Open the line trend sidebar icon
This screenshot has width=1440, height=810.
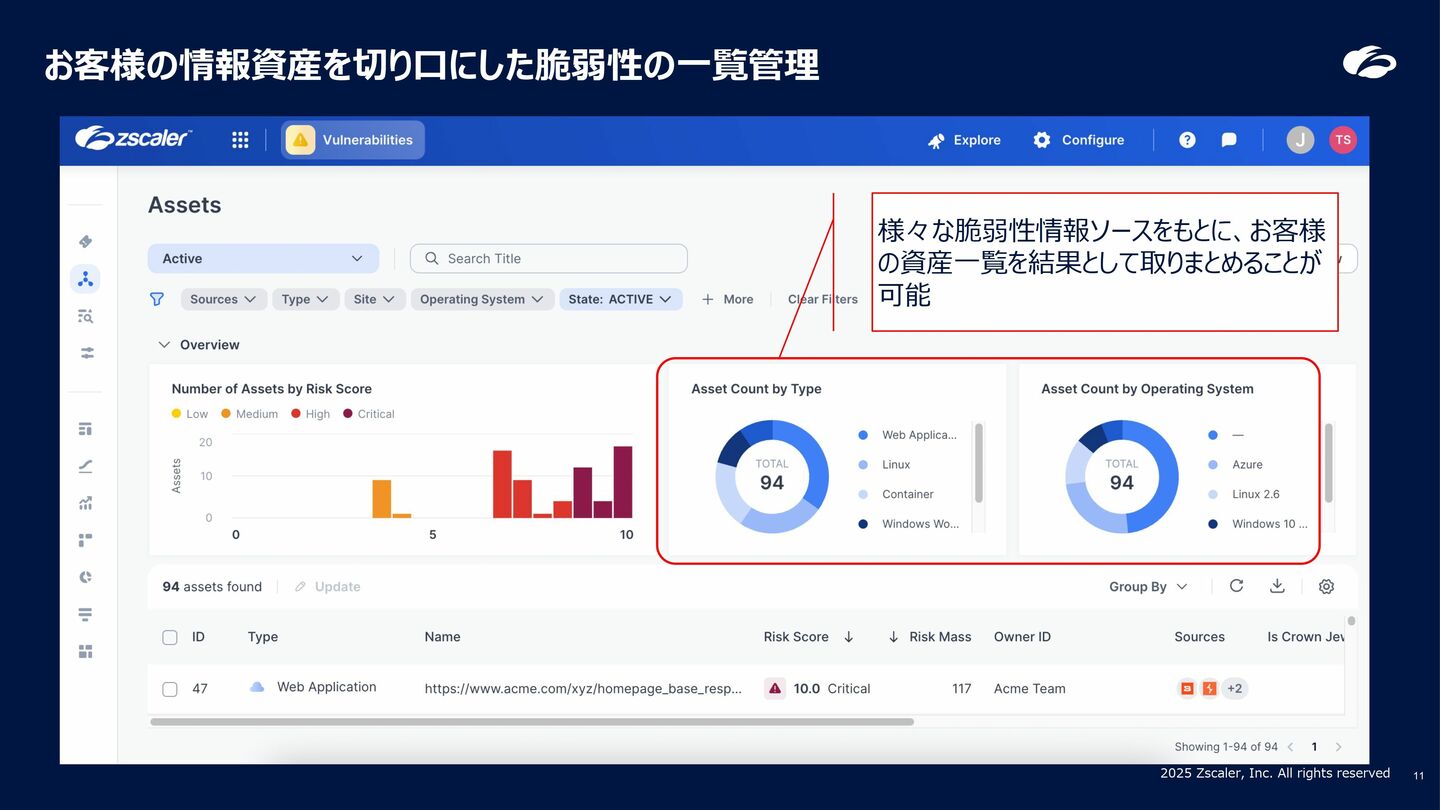pos(86,466)
